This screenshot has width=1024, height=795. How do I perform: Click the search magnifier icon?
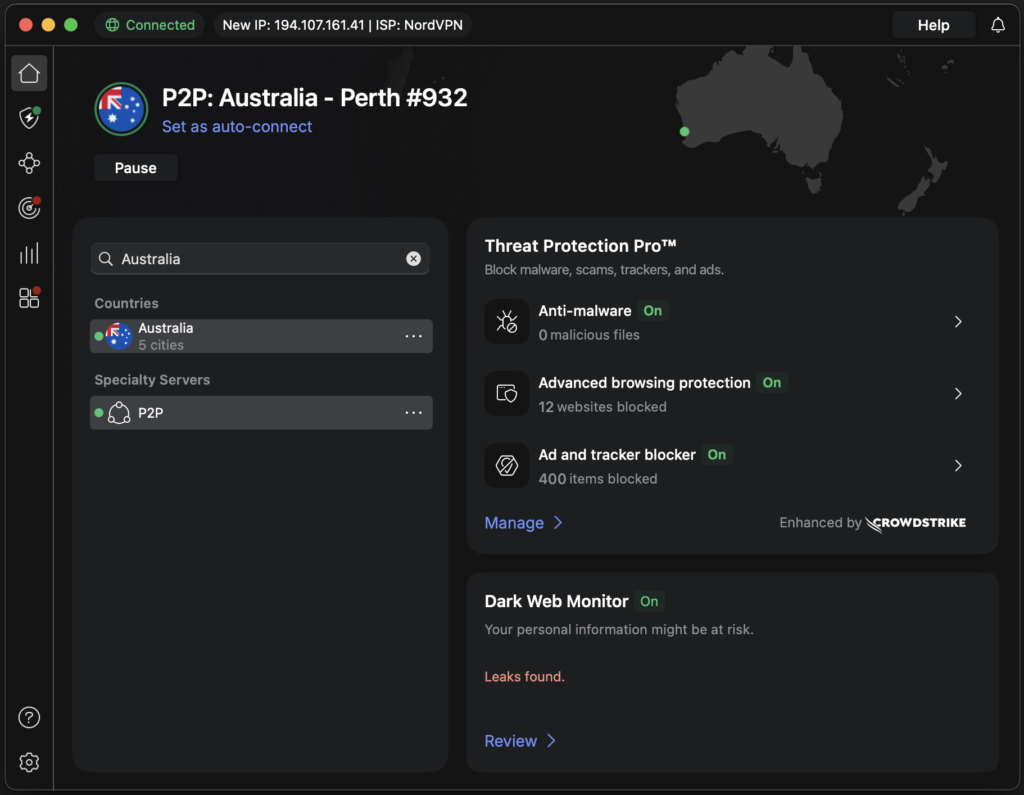tap(106, 259)
